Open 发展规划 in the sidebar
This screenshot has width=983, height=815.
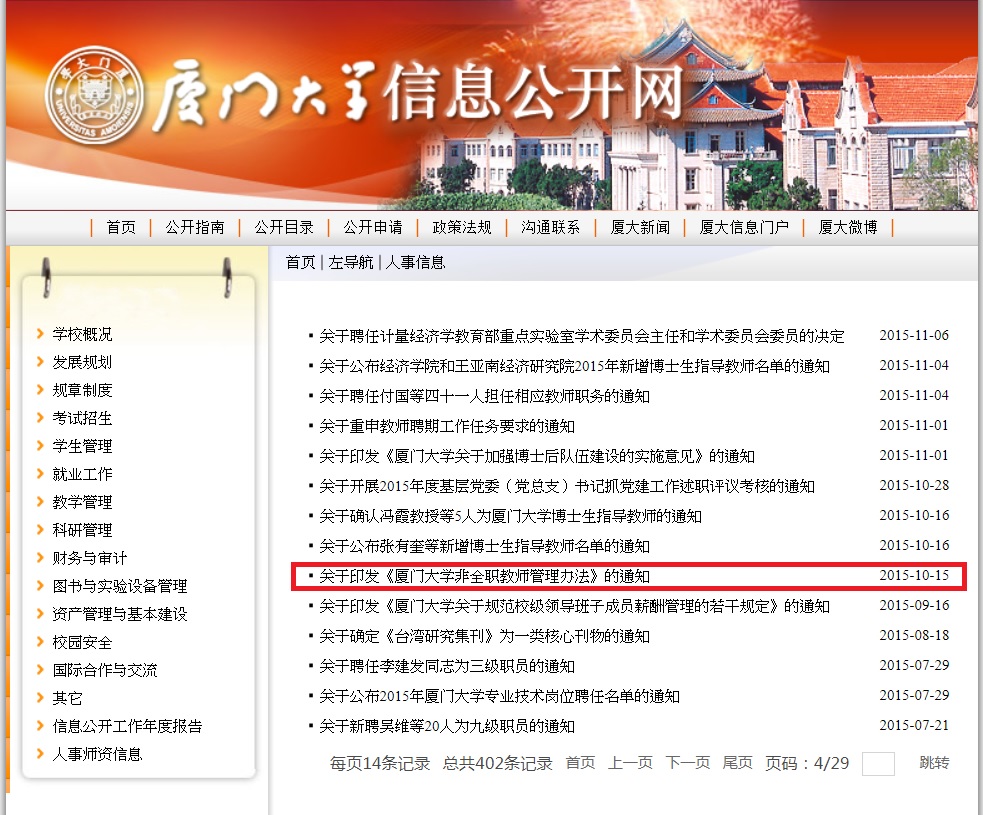82,362
